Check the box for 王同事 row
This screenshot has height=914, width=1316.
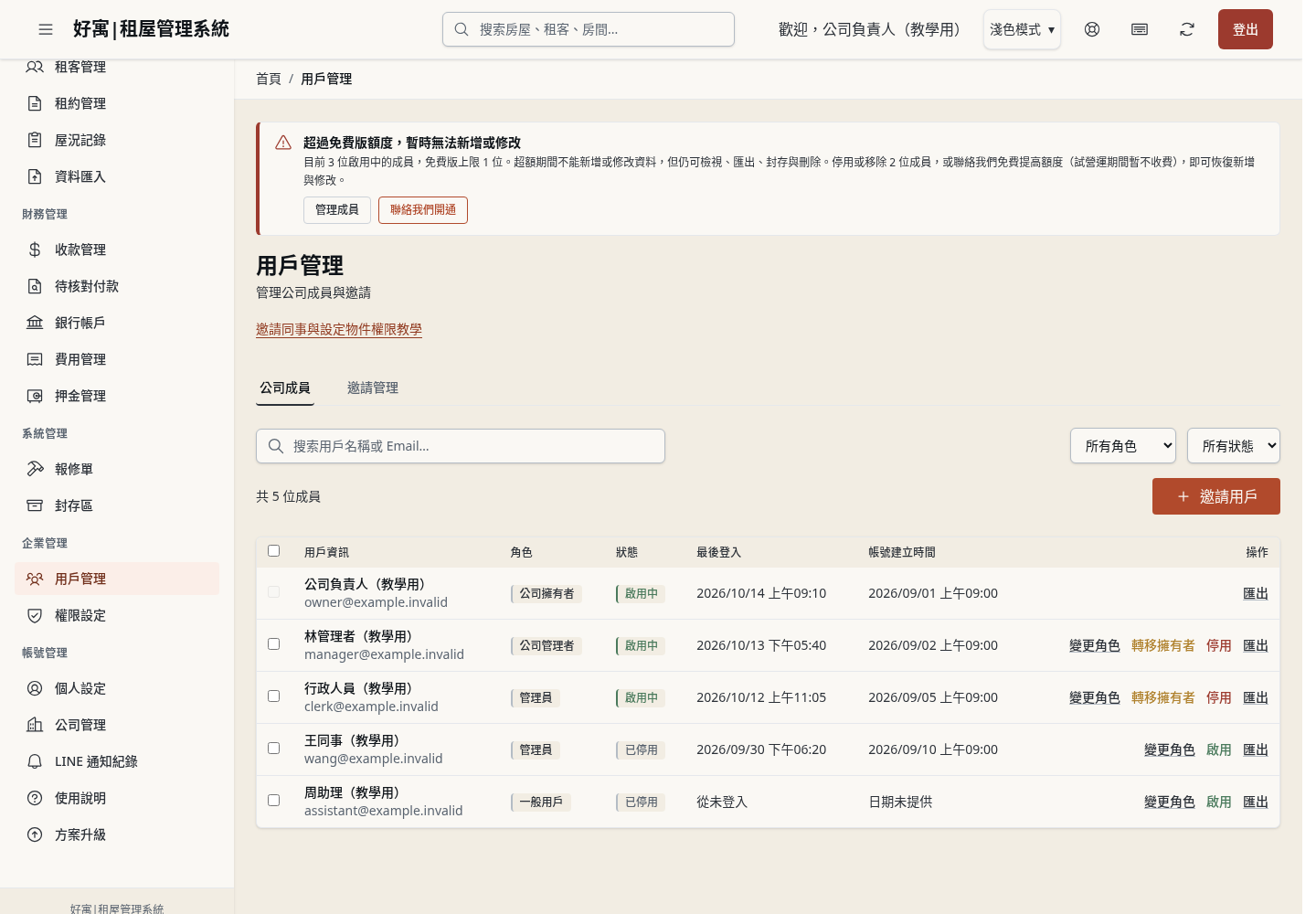[273, 748]
